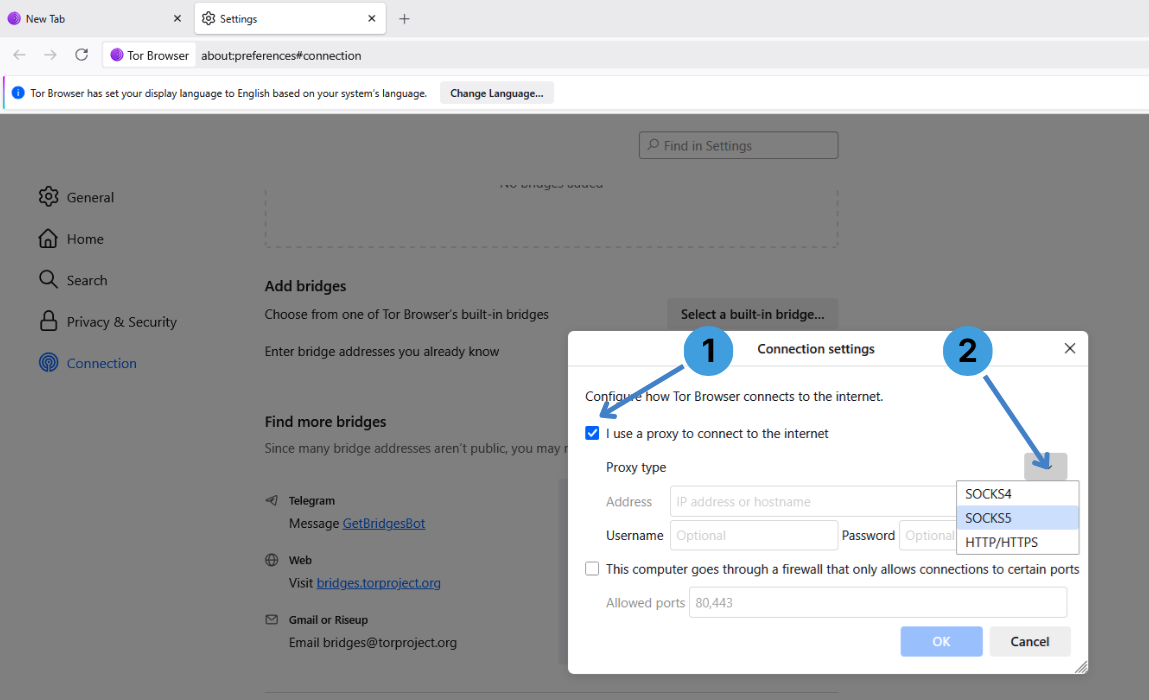Open the GetBridgesBot link
Screen dimensions: 1149x700
pos(384,523)
